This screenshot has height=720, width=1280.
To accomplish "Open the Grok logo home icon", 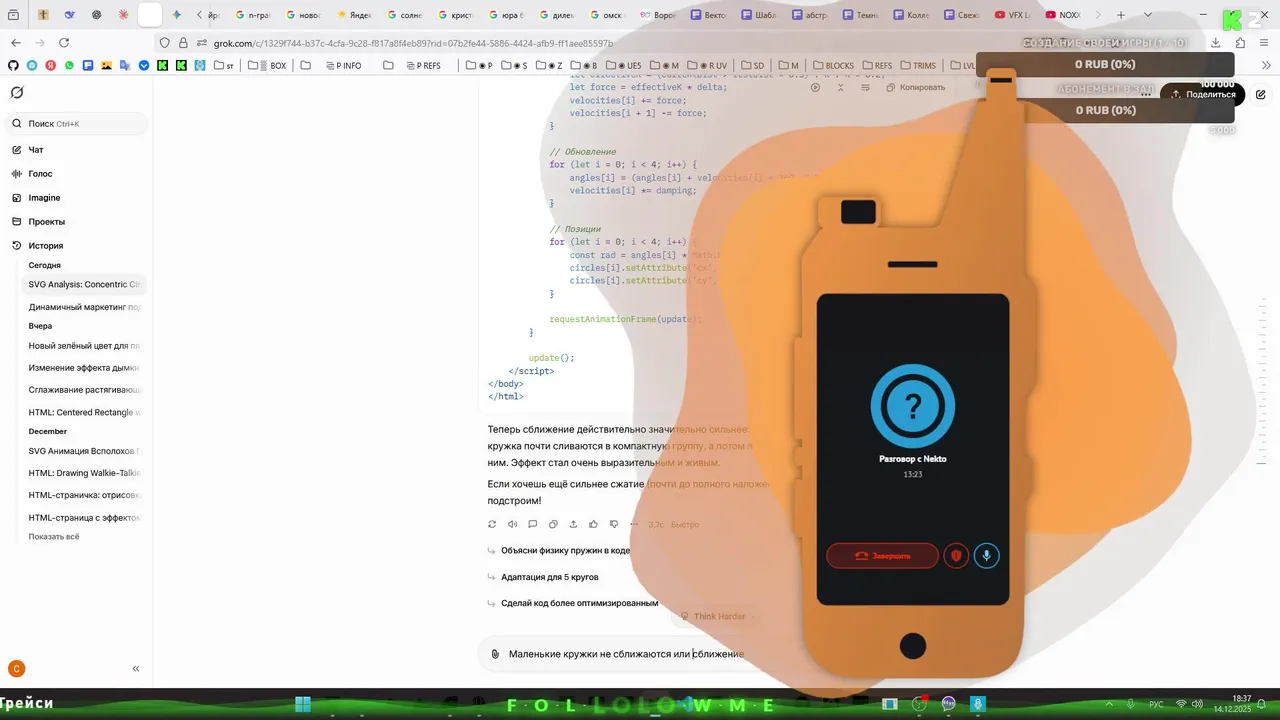I will pos(17,92).
